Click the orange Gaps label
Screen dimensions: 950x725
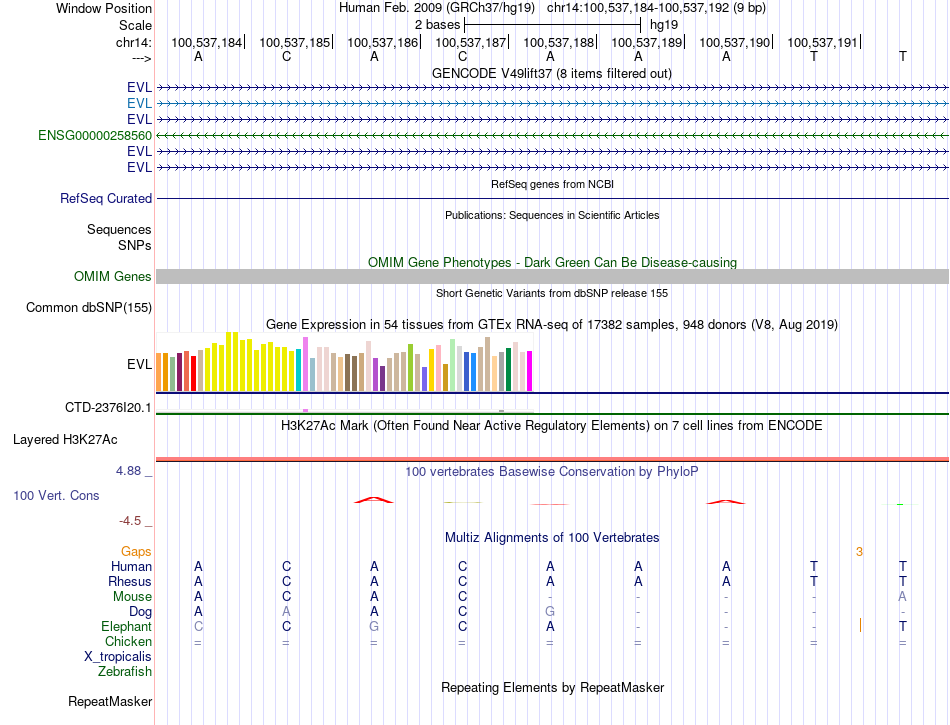tap(136, 551)
